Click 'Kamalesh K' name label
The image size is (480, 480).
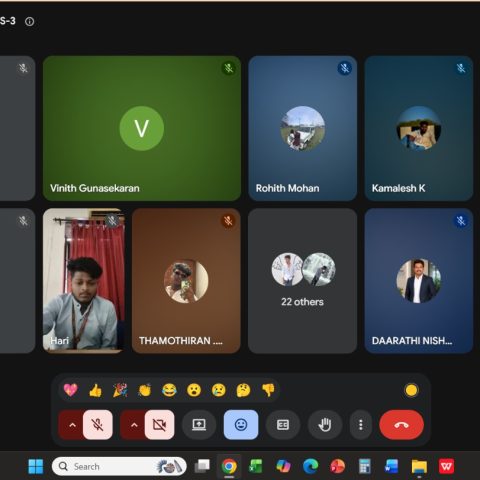(398, 188)
